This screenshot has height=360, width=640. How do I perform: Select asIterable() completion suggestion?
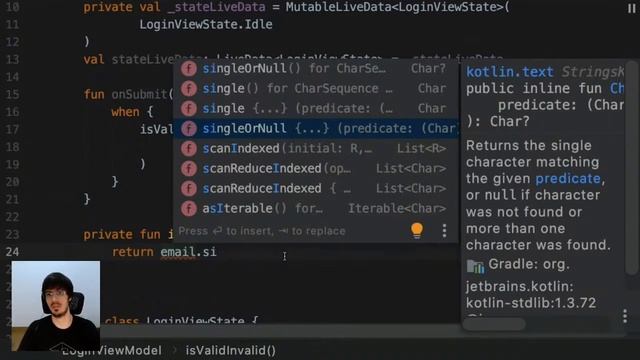click(316, 209)
